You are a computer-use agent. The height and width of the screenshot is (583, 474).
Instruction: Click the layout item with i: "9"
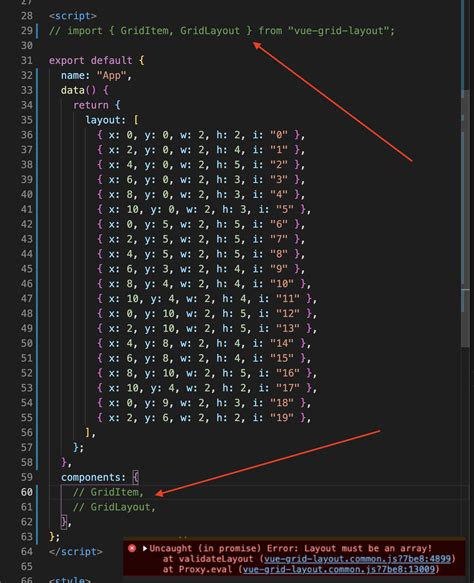(x=201, y=268)
